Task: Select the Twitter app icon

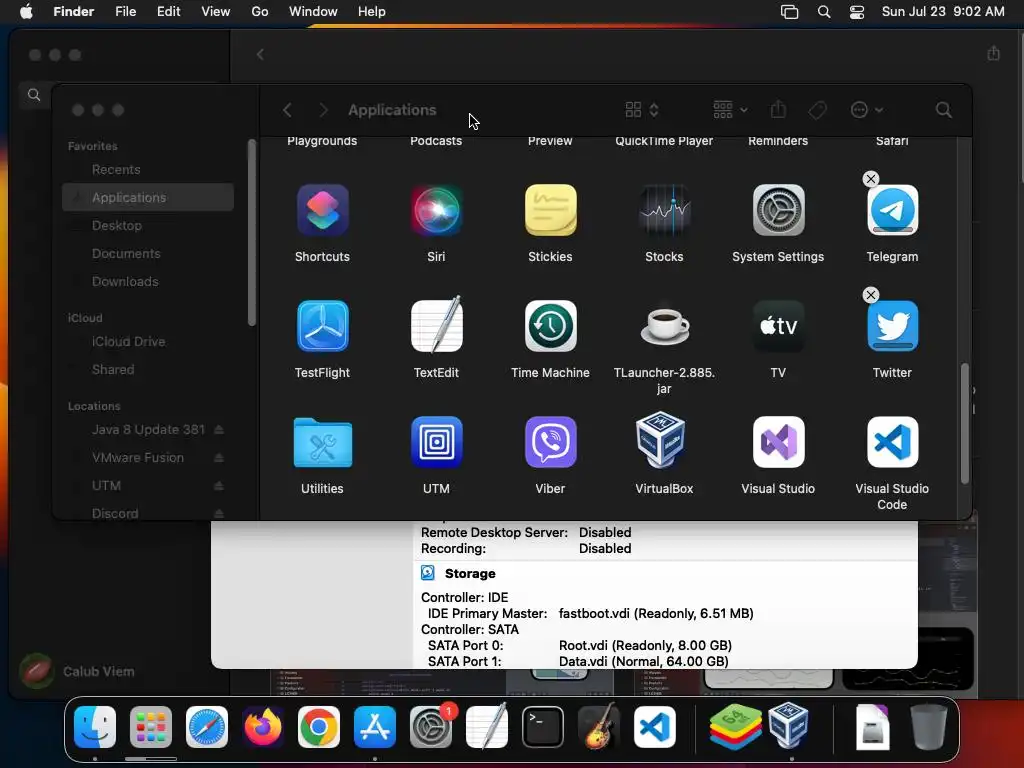Action: (x=892, y=326)
